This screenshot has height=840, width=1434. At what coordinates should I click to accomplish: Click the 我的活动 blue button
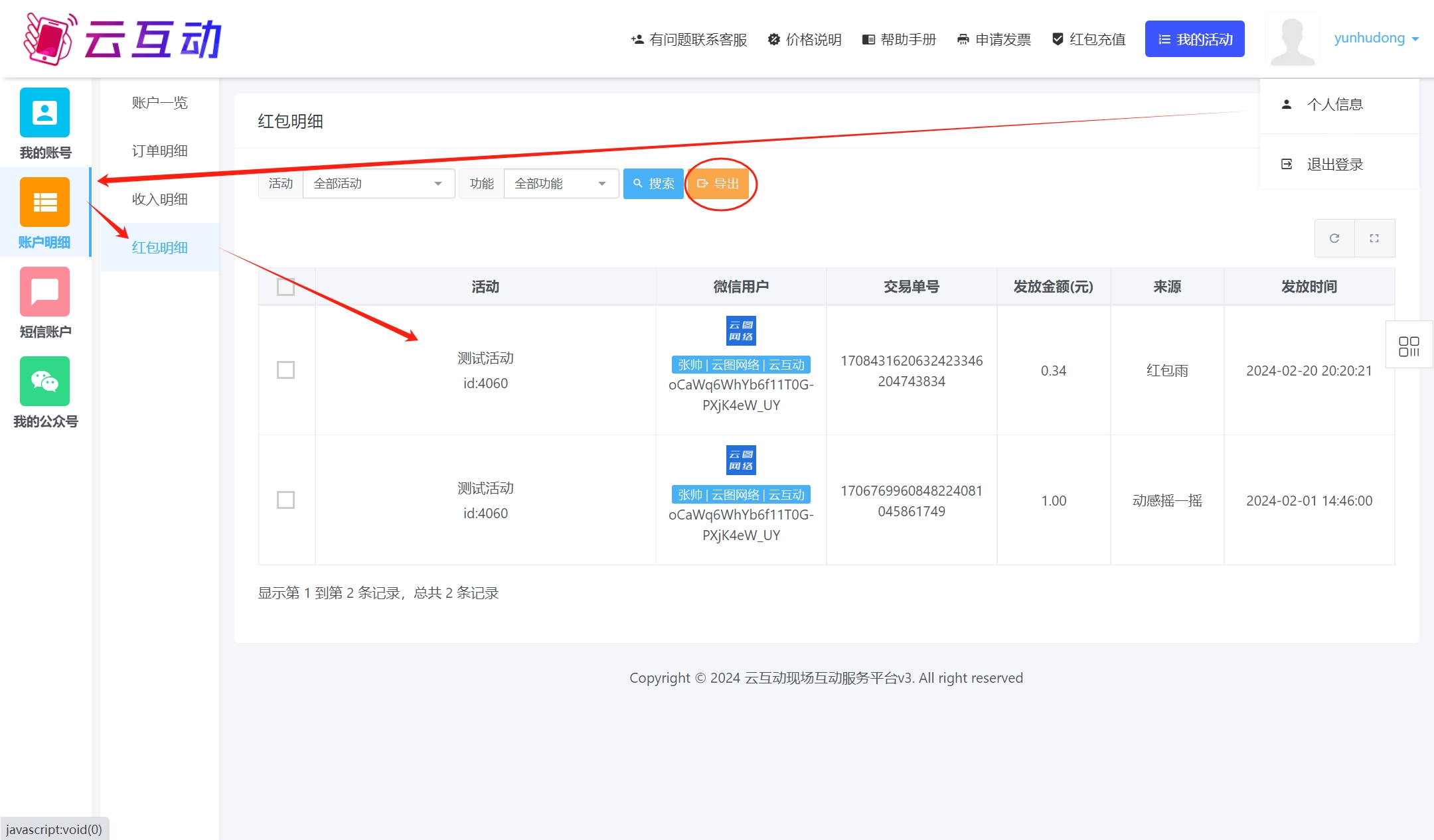tap(1194, 39)
